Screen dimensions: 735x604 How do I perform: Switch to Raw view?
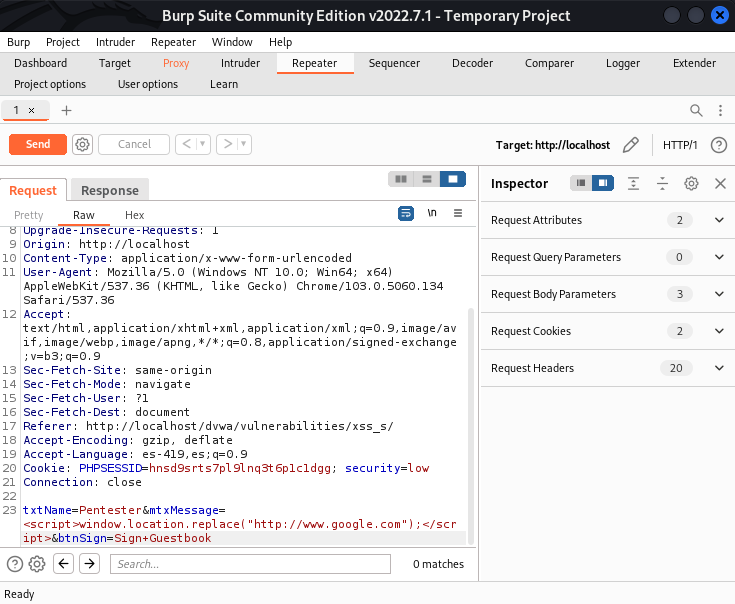[84, 215]
